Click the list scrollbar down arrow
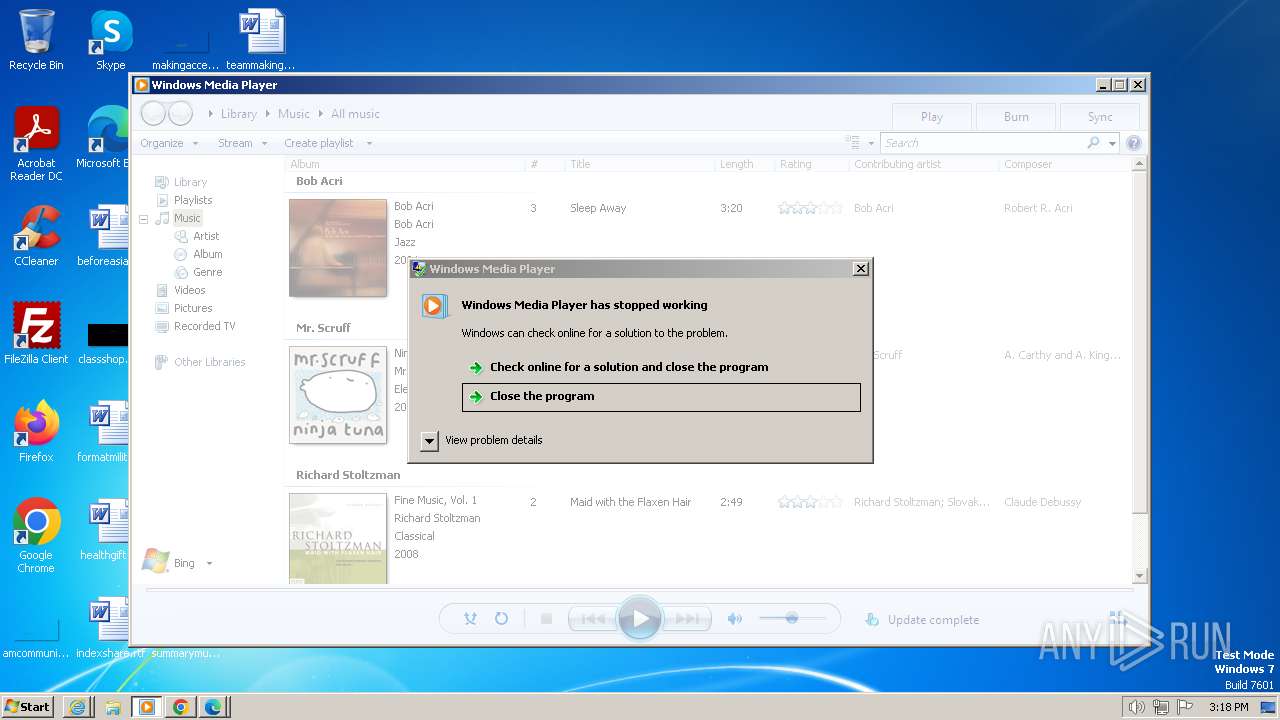The height and width of the screenshot is (720, 1280). coord(1139,577)
